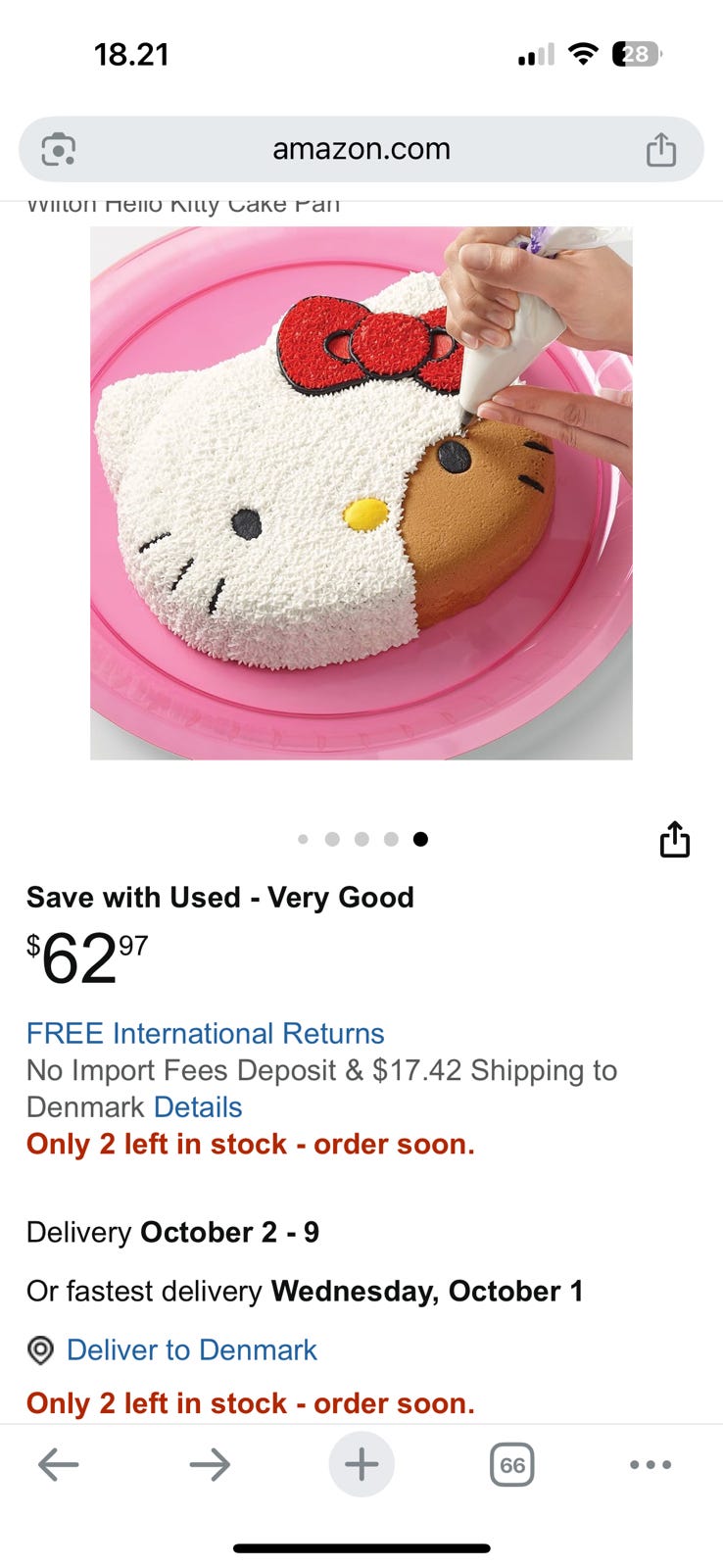Jump to the first image carousel dot

(x=303, y=839)
